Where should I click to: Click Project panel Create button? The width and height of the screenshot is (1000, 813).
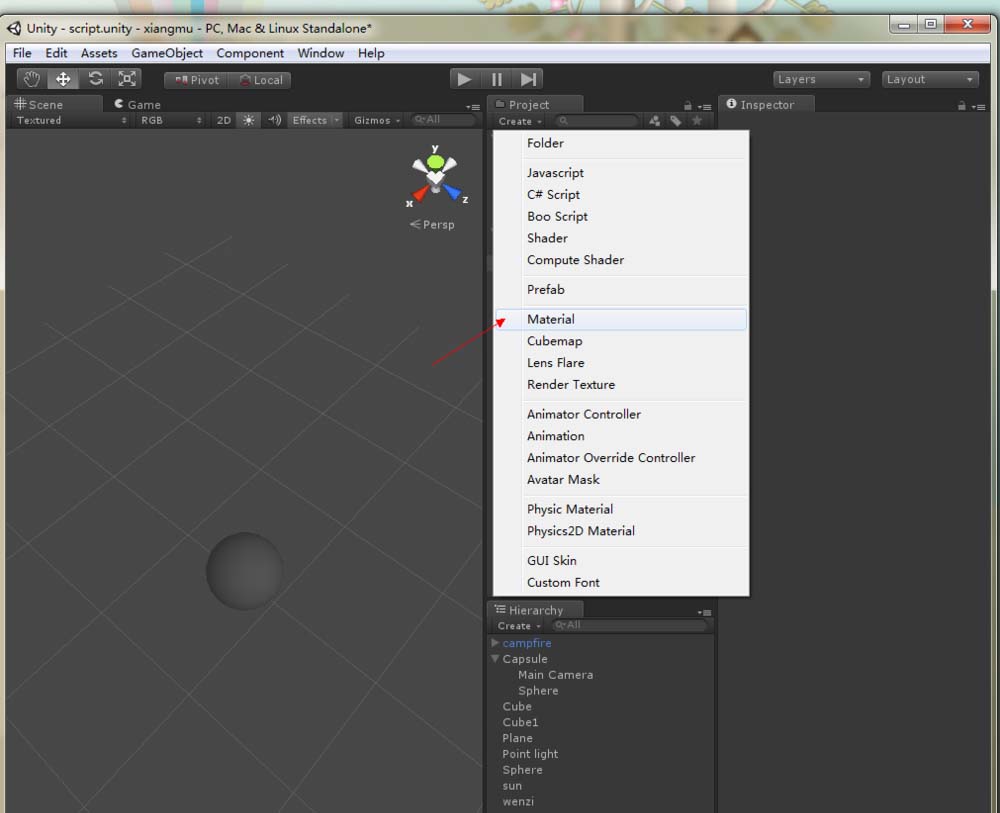520,121
